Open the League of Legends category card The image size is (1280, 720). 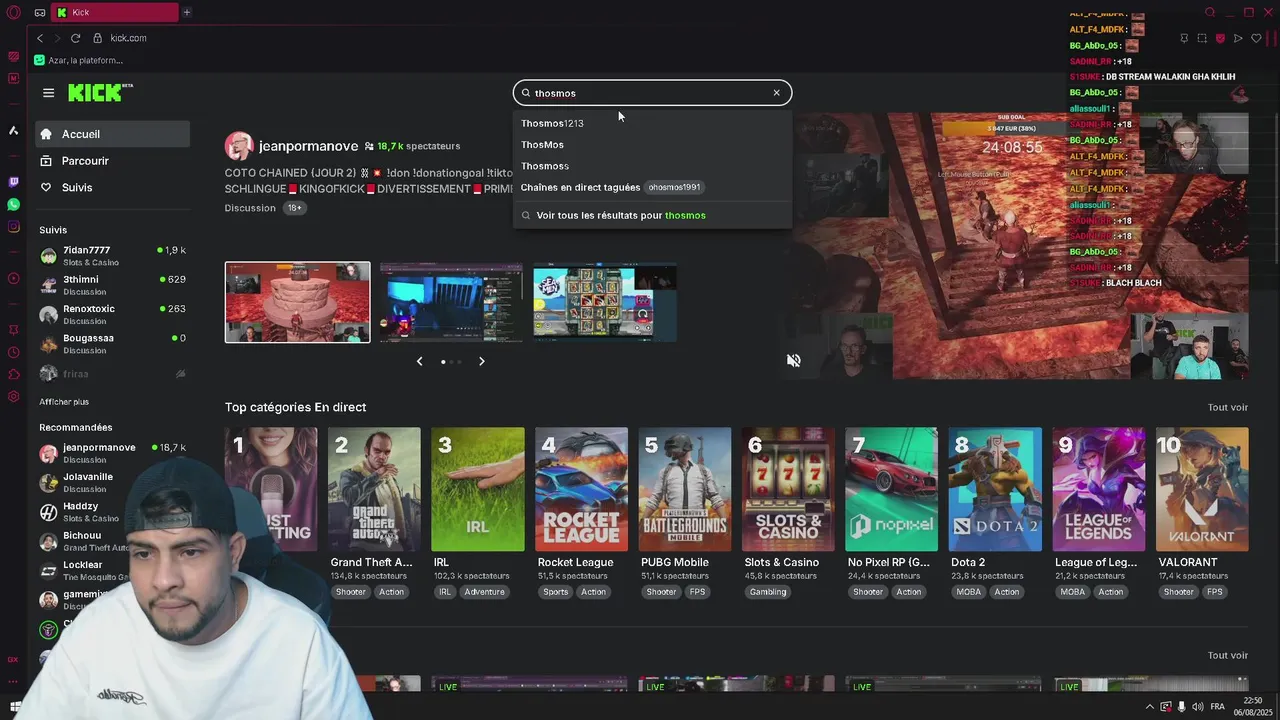point(1099,490)
